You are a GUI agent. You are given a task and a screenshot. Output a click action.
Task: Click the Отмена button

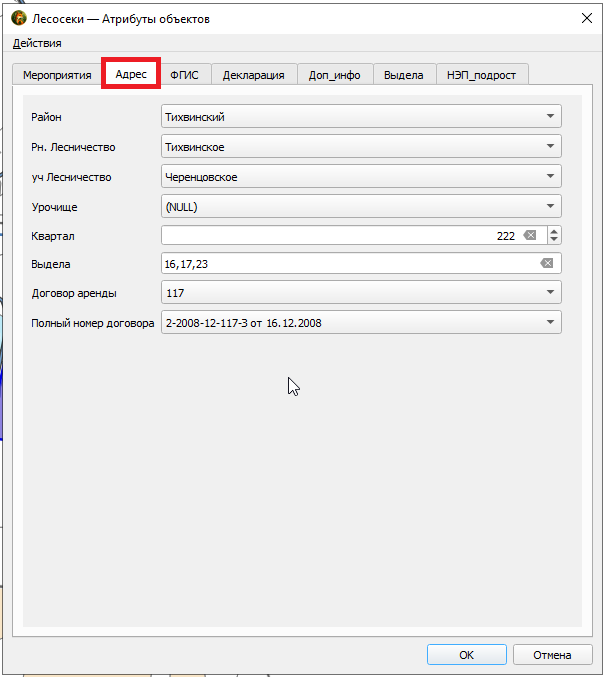point(552,655)
